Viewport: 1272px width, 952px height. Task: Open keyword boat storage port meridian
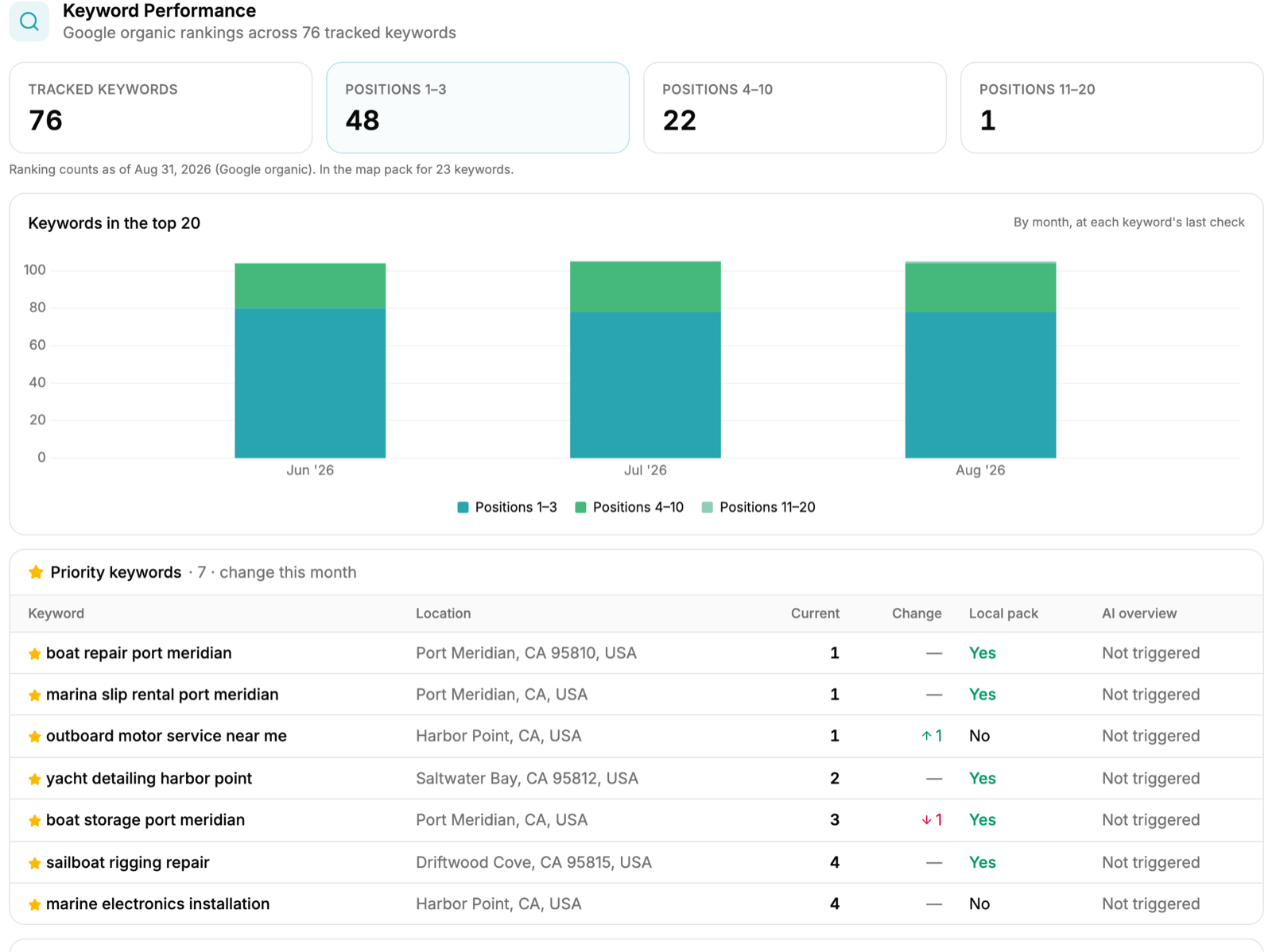(x=145, y=820)
